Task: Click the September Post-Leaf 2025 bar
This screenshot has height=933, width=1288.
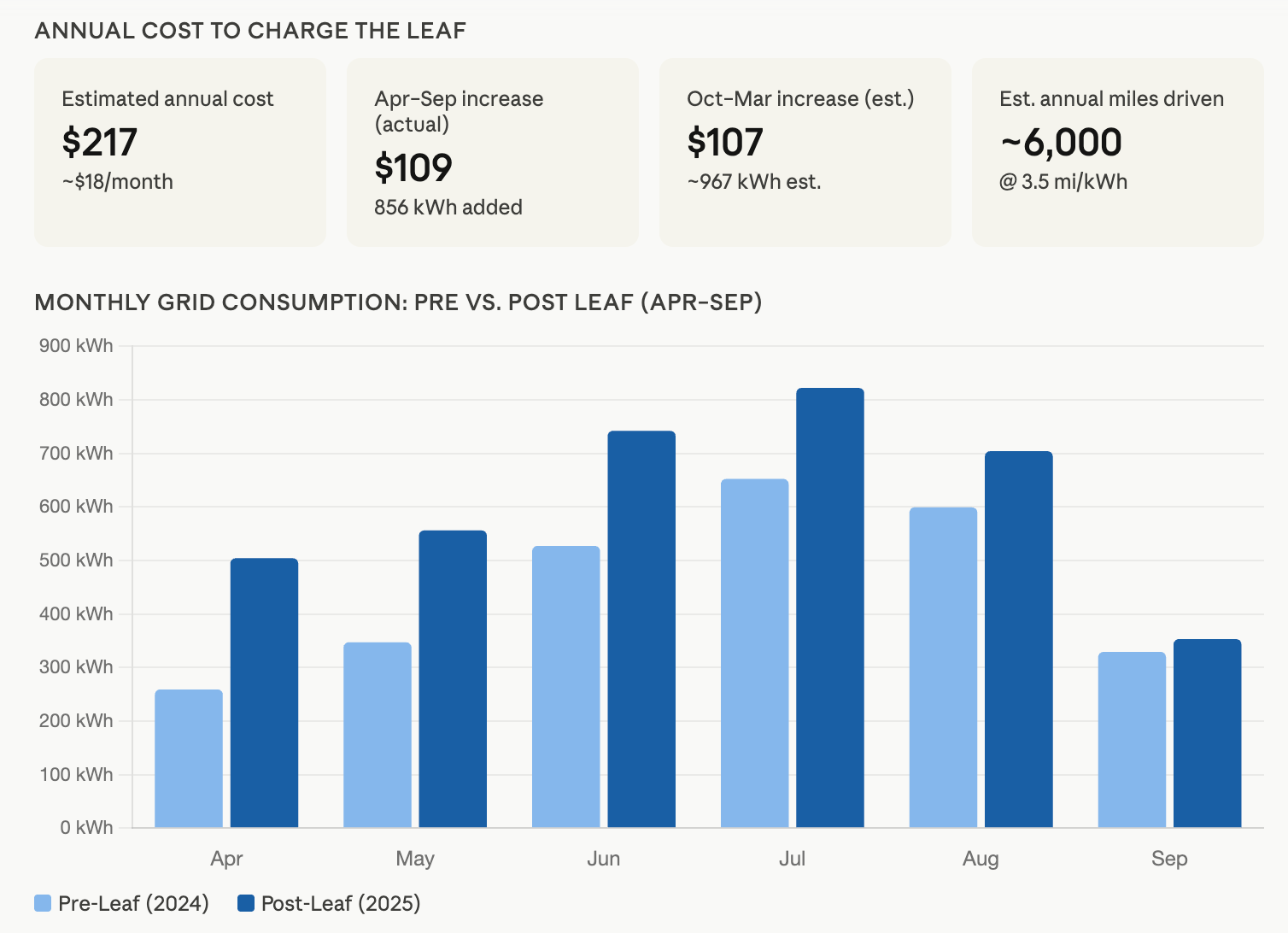Action: [x=1207, y=733]
